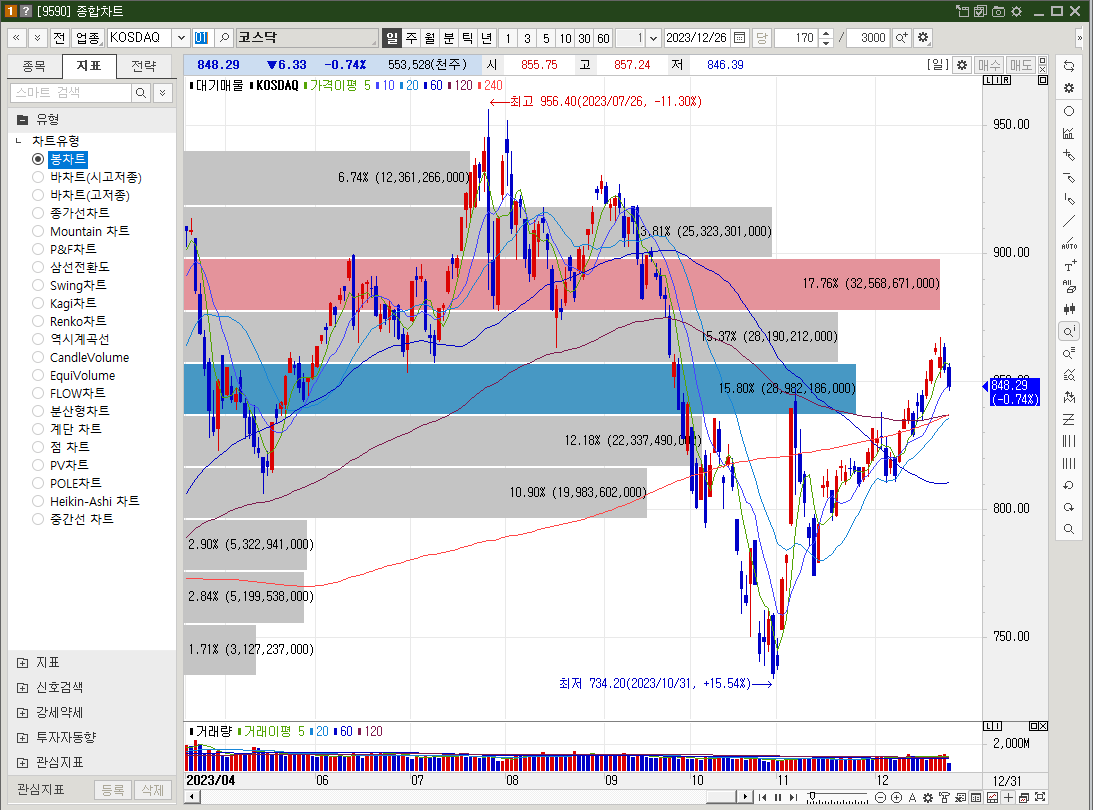This screenshot has width=1093, height=810.
Task: Select the trend line drawing tool
Action: (1069, 221)
